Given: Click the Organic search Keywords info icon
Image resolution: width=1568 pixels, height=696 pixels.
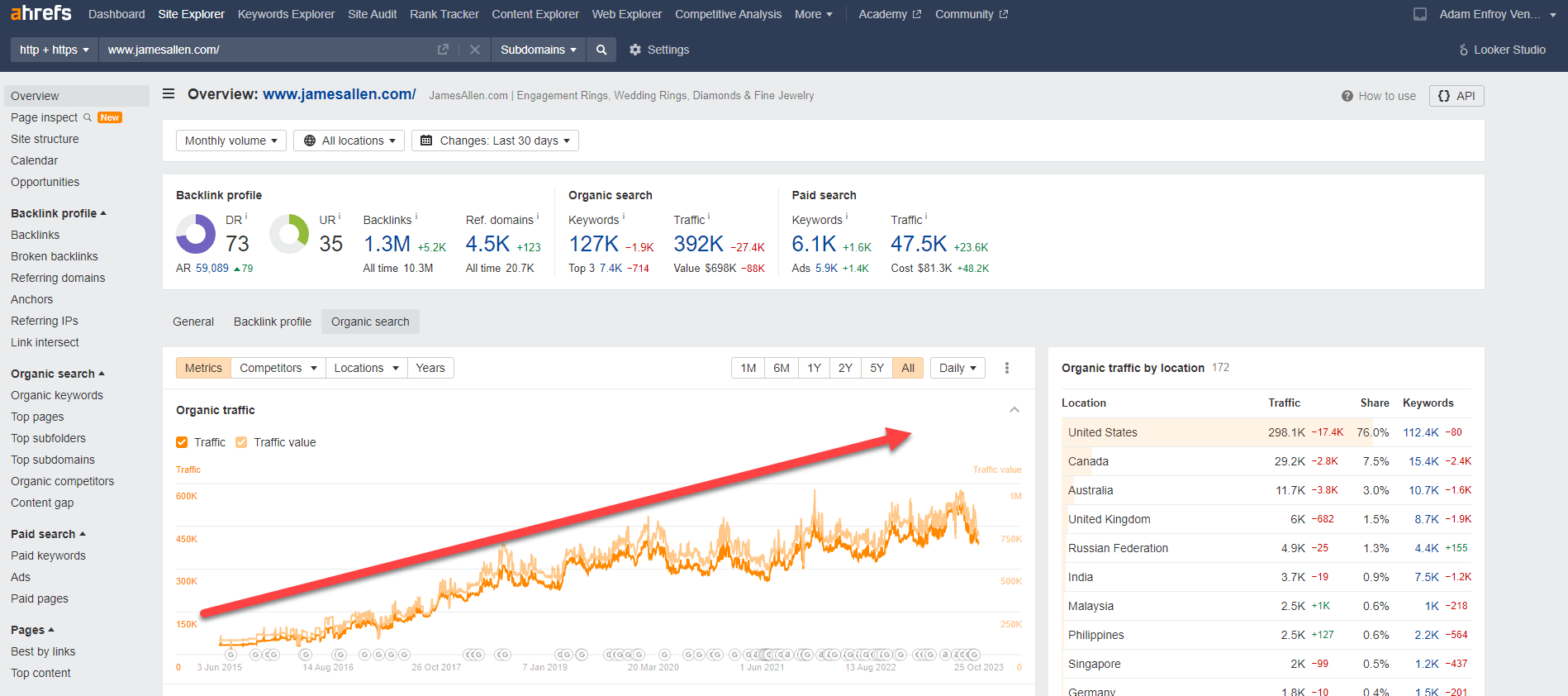Looking at the screenshot, I should 624,217.
